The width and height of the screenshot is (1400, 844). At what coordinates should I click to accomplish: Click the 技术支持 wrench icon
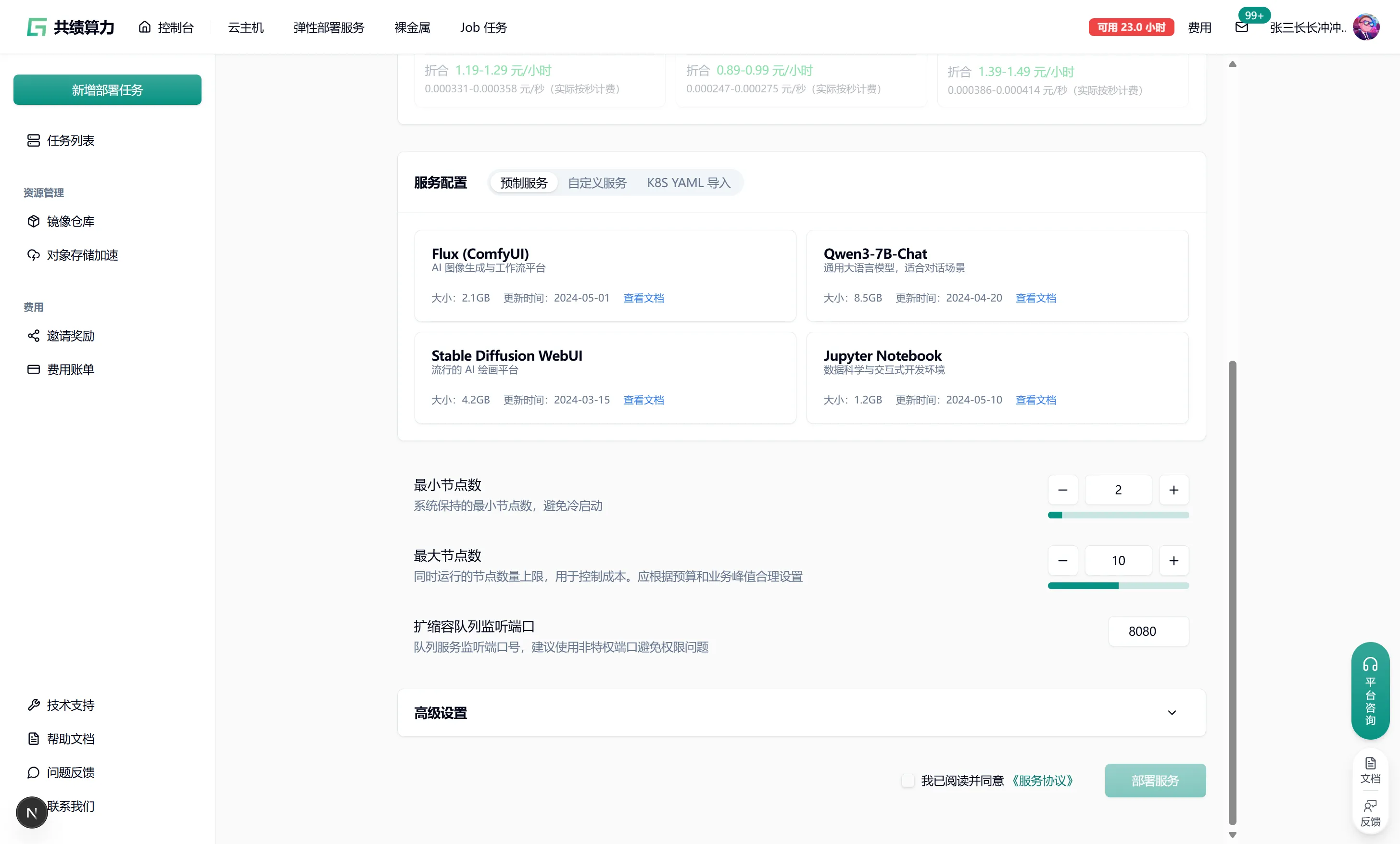pyautogui.click(x=34, y=705)
